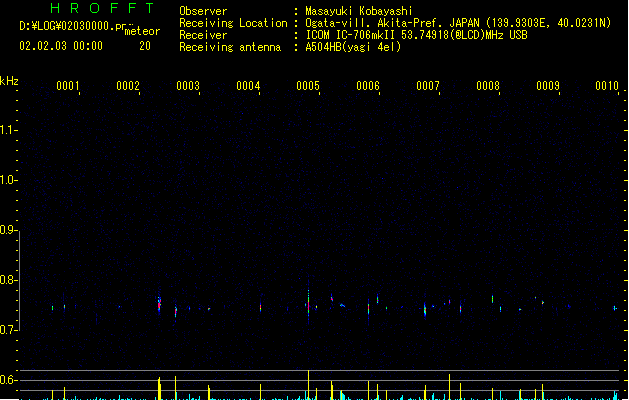Image resolution: width=629 pixels, height=400 pixels.
Task: Select the A504HB(yagi 4el) antenna text
Action: coord(353,47)
